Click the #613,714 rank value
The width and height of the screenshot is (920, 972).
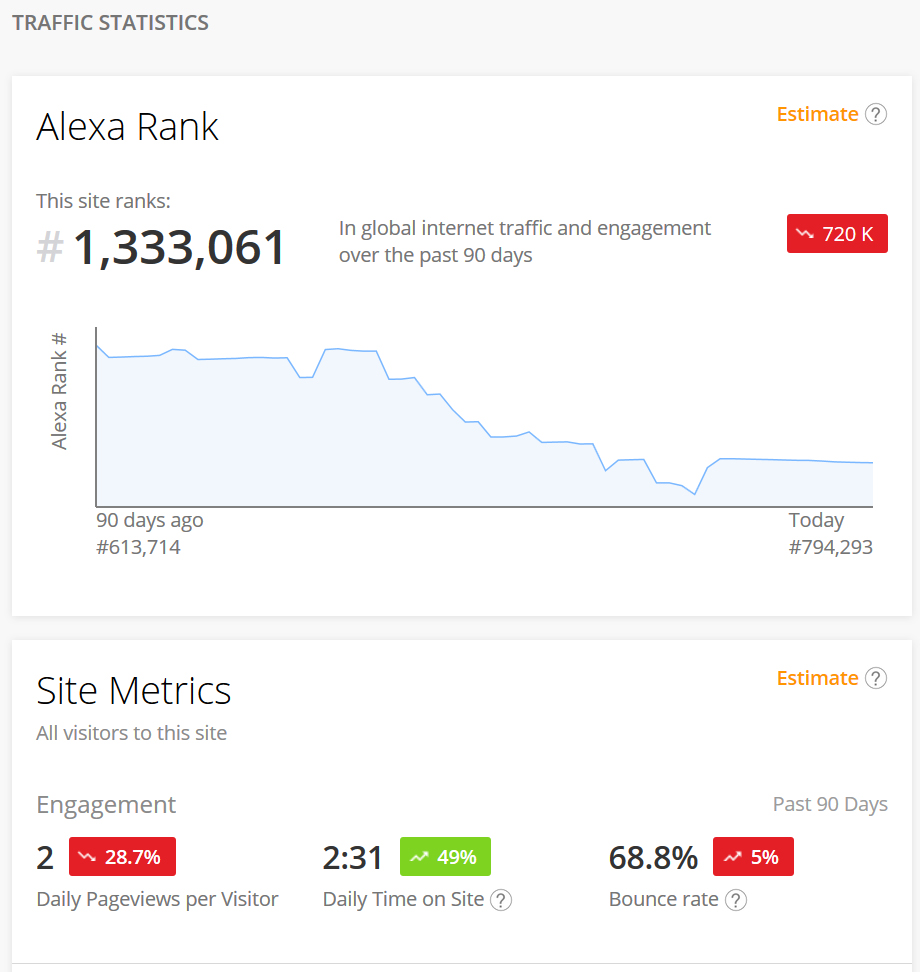138,547
